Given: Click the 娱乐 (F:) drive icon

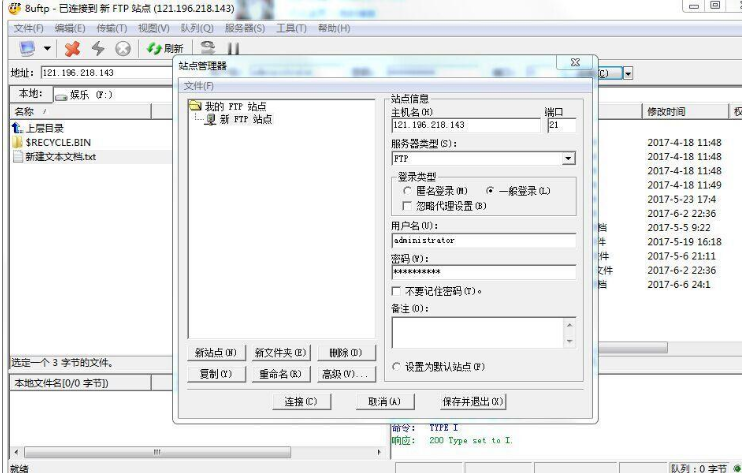Looking at the screenshot, I should tap(61, 96).
